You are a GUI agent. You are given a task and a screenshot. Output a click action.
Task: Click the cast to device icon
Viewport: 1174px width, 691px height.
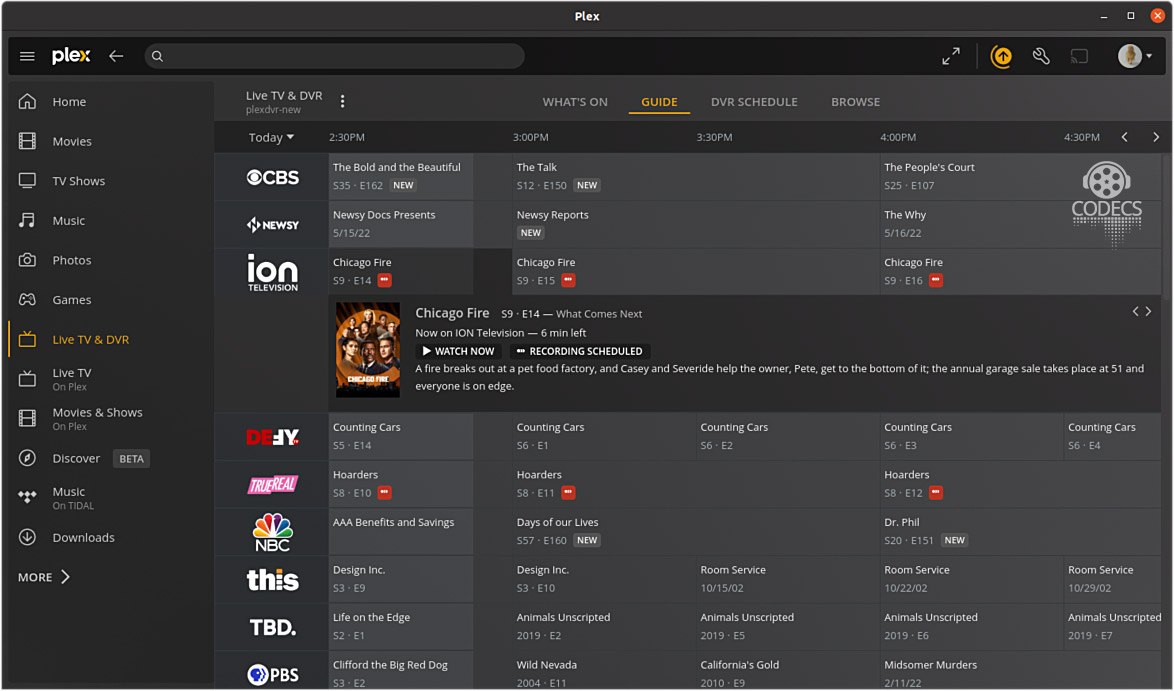pos(1079,57)
